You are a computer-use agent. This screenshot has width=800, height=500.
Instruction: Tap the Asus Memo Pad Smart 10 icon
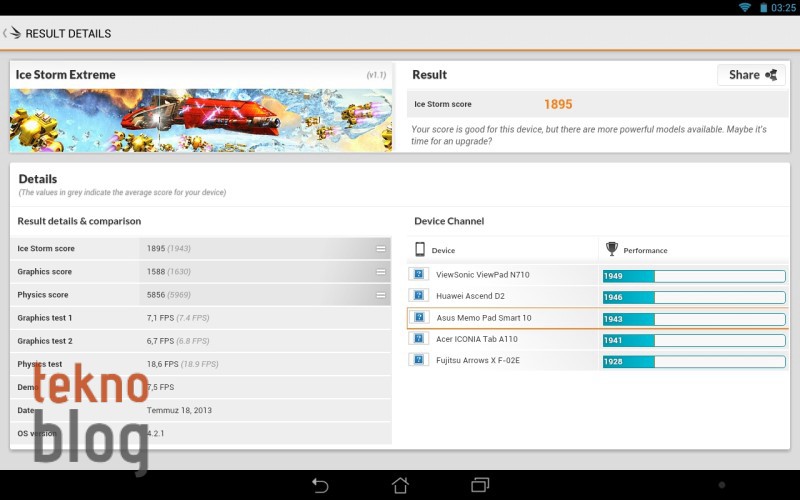pos(419,318)
